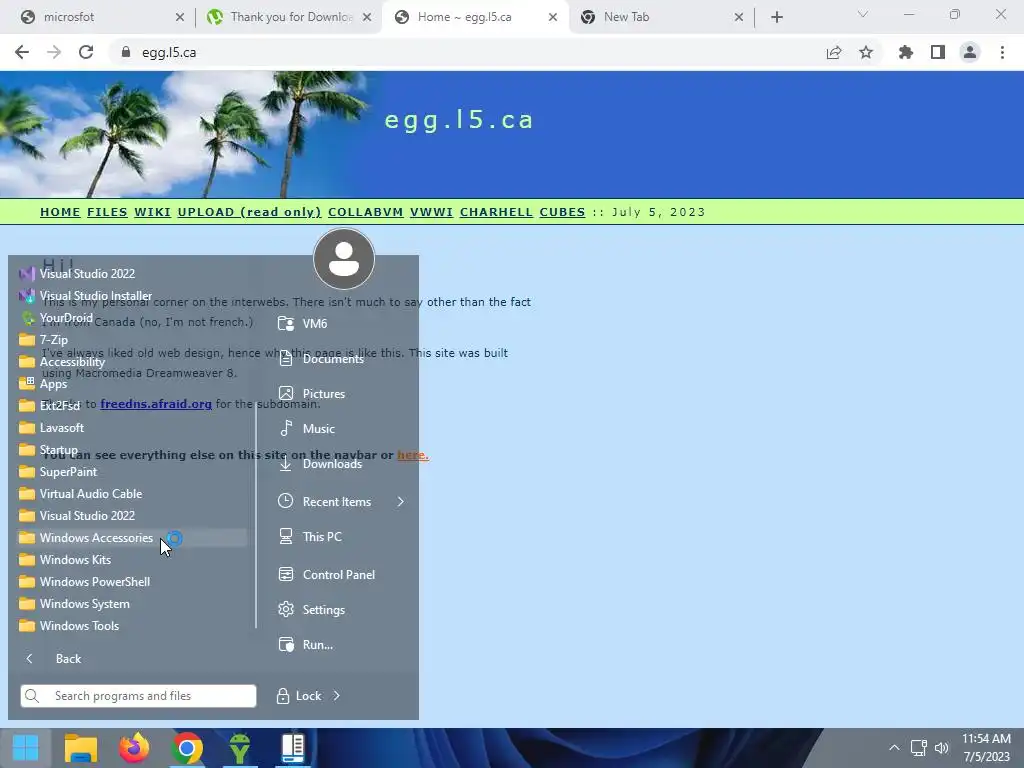Expand the Startup folder
The image size is (1024, 768).
point(132,450)
